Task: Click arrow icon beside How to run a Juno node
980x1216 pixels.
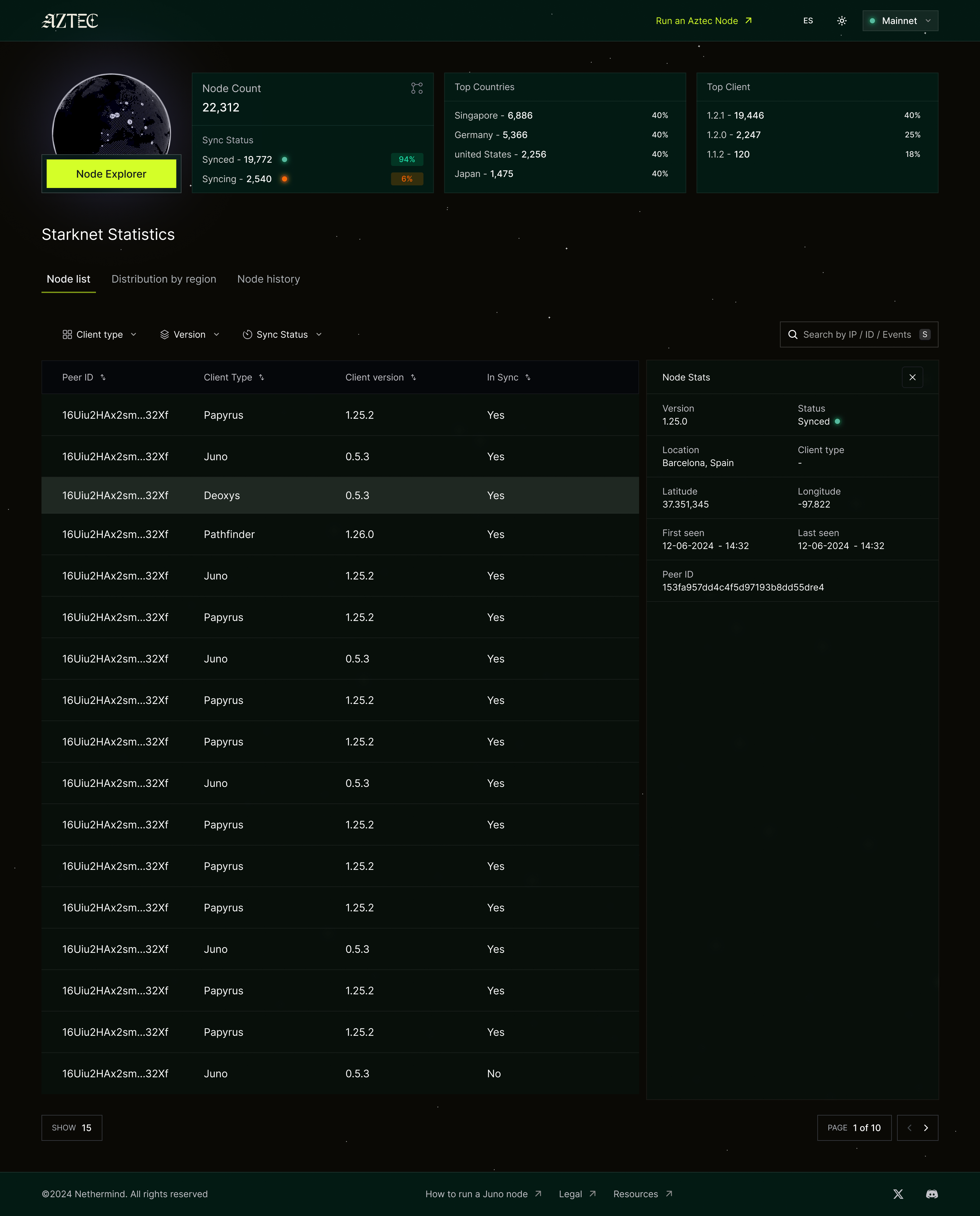Action: (538, 1194)
